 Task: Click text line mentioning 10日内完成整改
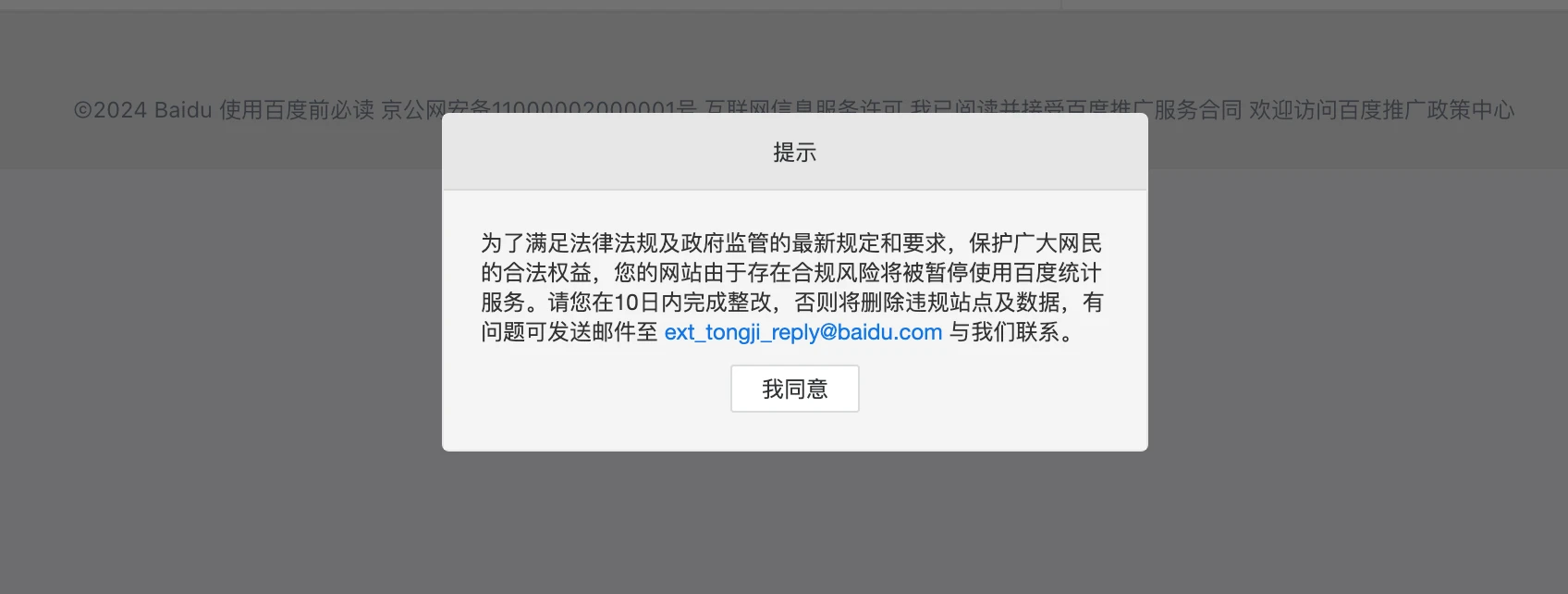(791, 303)
